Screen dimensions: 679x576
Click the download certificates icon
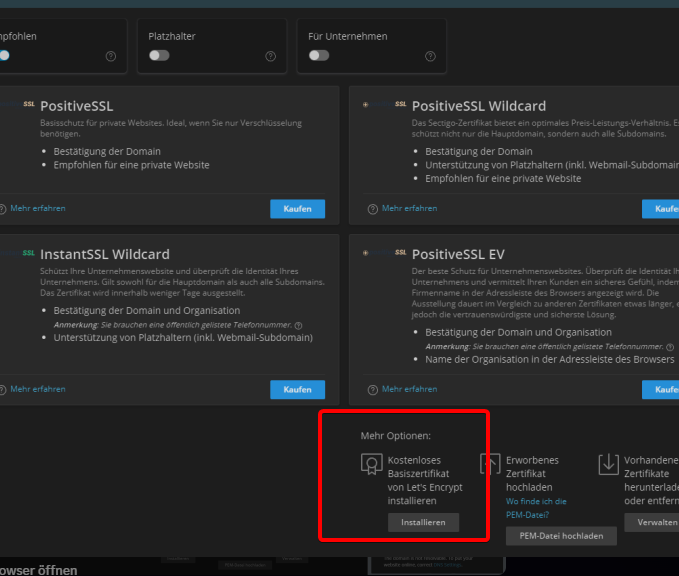point(608,464)
